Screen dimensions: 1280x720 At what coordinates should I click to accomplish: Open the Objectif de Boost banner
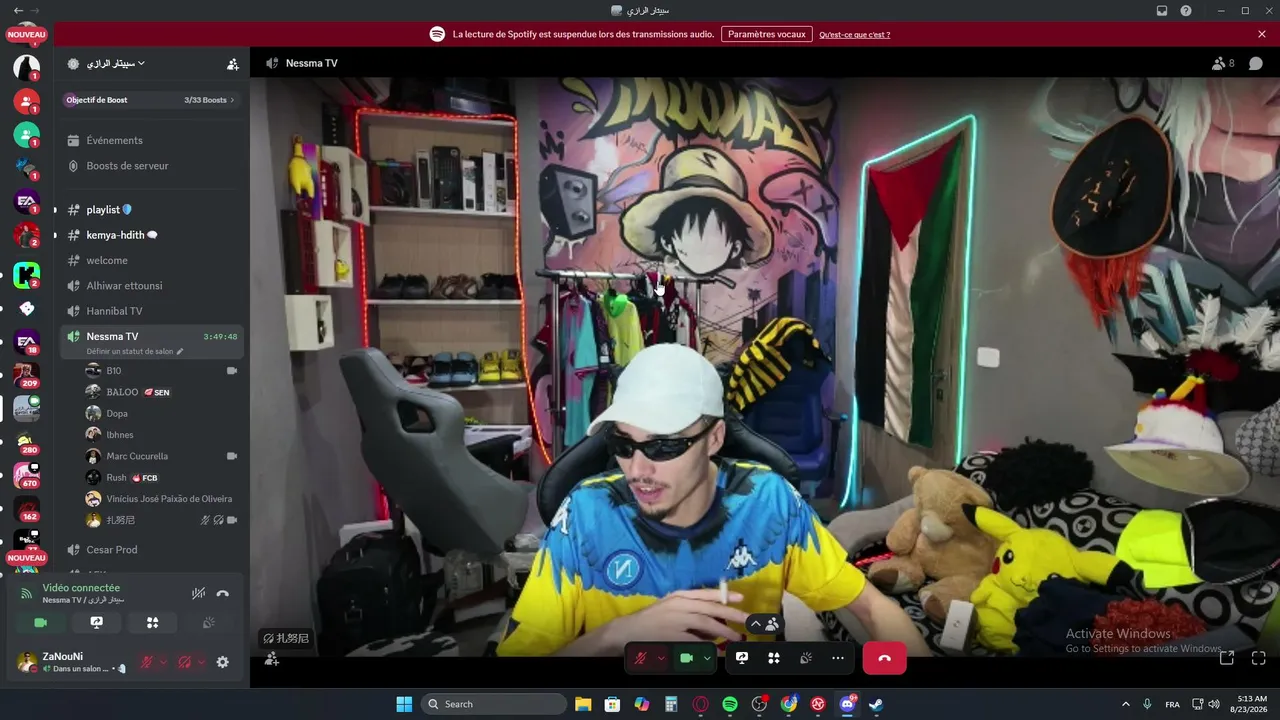pos(151,100)
